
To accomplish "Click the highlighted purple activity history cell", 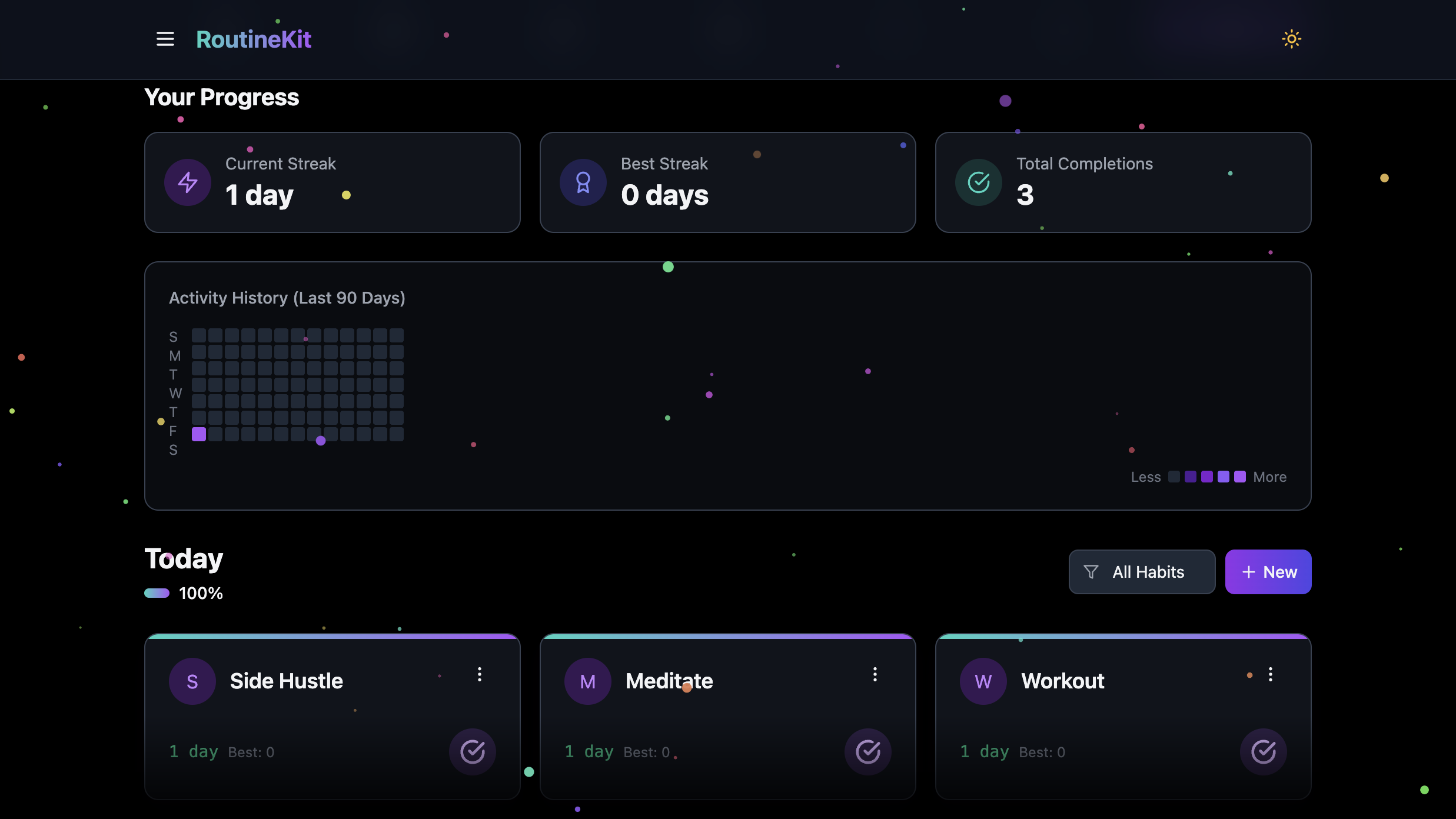I will [x=199, y=434].
